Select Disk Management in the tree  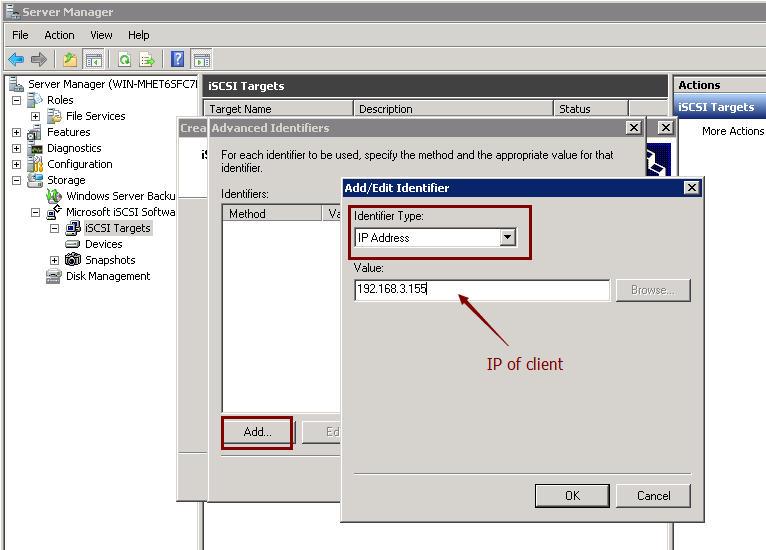click(107, 276)
